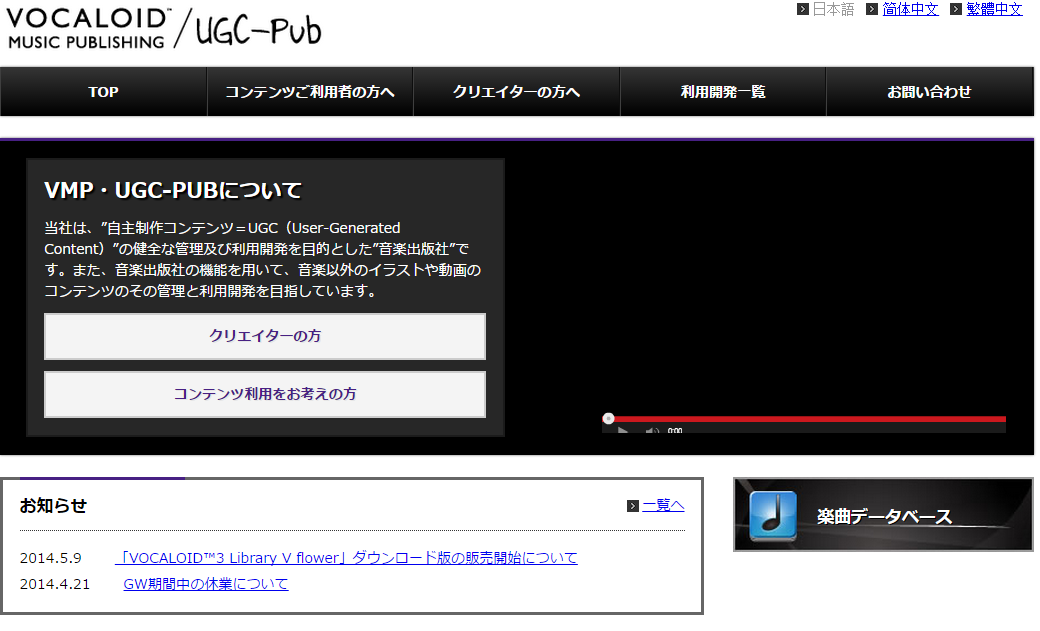The height and width of the screenshot is (631, 1040).
Task: Click arrow icon beside 日本語
Action: point(803,9)
